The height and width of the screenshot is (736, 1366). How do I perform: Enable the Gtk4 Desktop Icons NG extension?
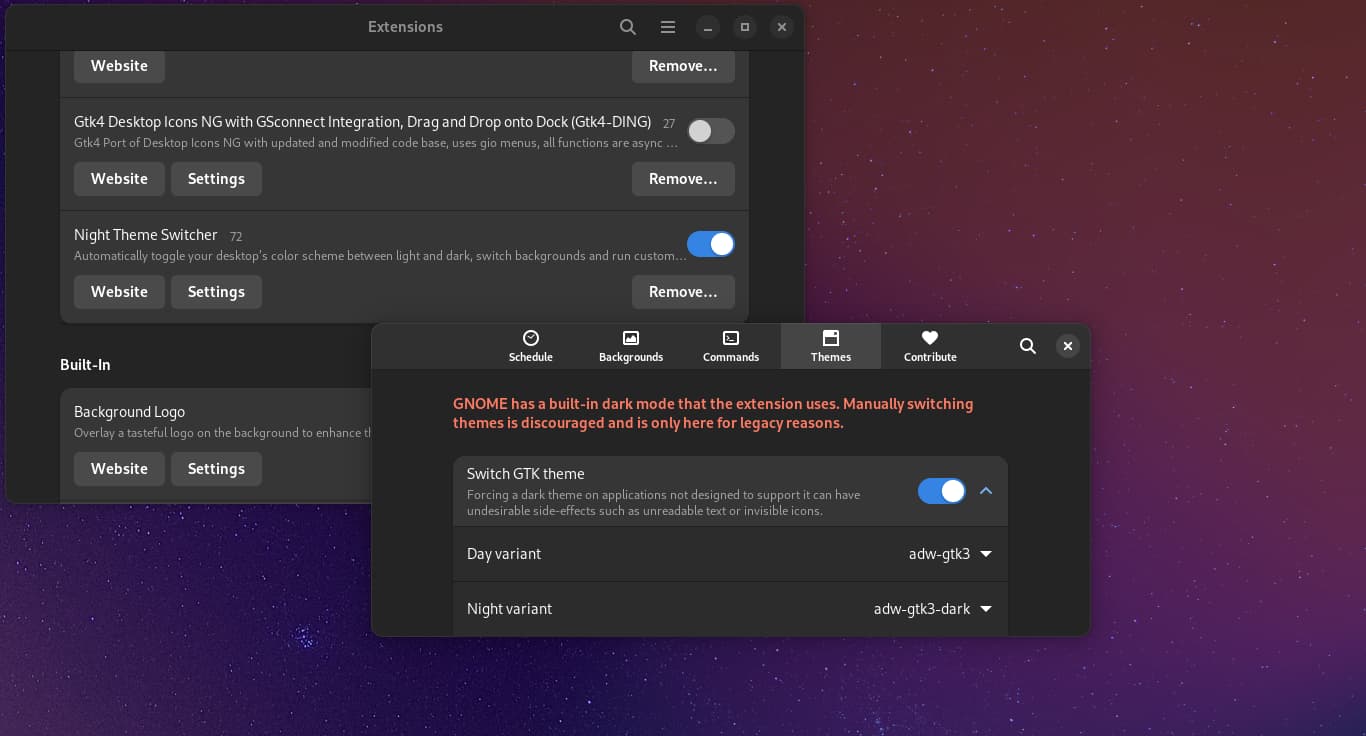(x=710, y=131)
